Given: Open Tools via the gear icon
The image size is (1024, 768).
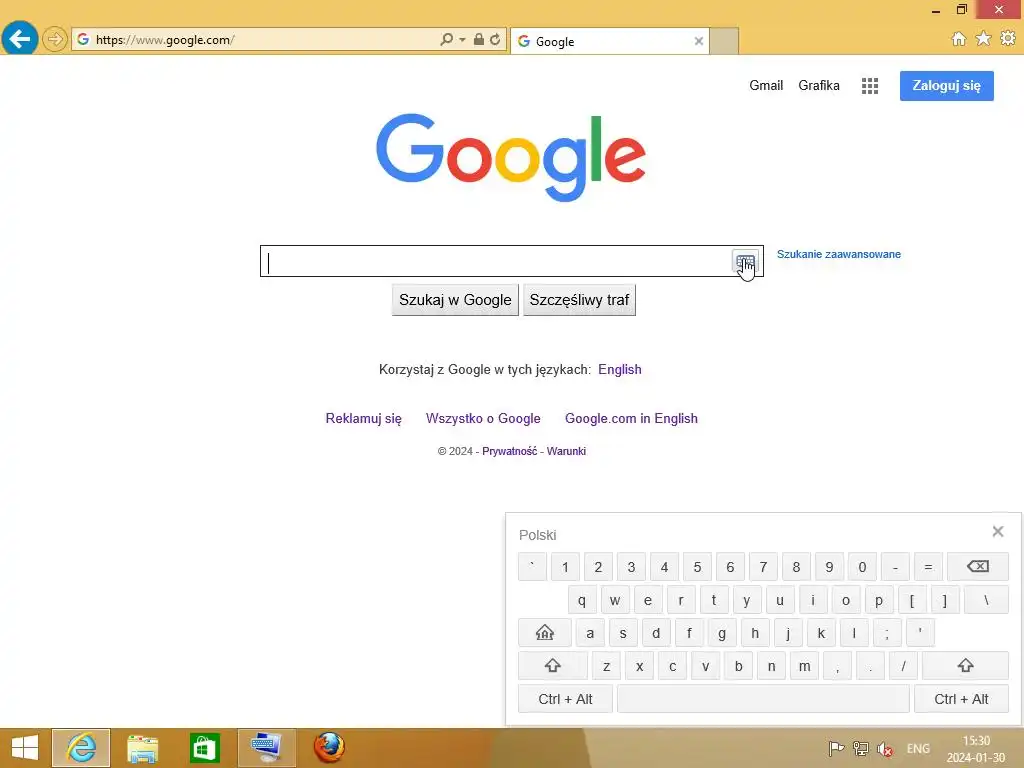Looking at the screenshot, I should (x=1008, y=39).
